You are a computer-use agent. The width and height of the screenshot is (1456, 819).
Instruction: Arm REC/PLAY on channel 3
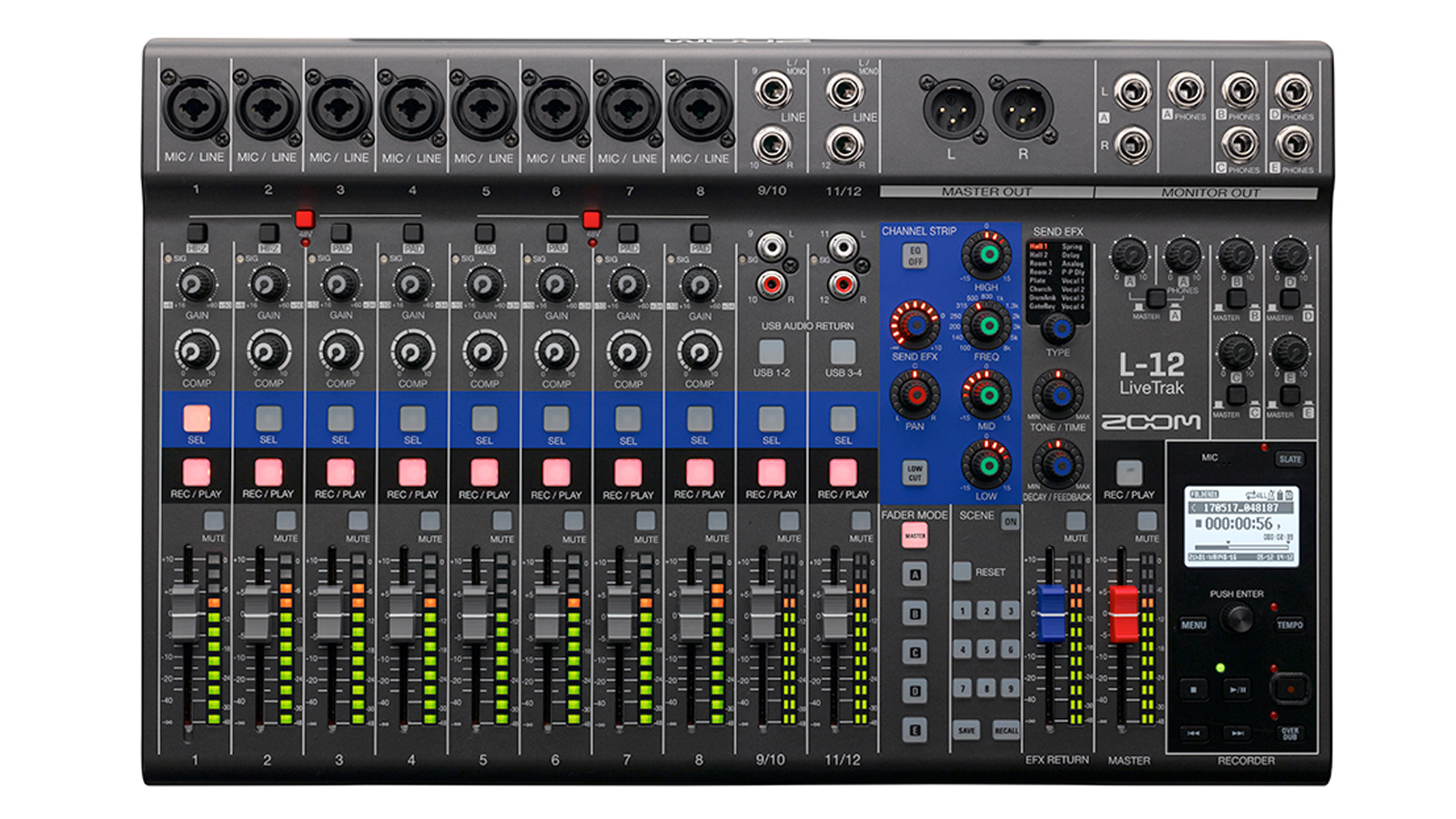(340, 472)
